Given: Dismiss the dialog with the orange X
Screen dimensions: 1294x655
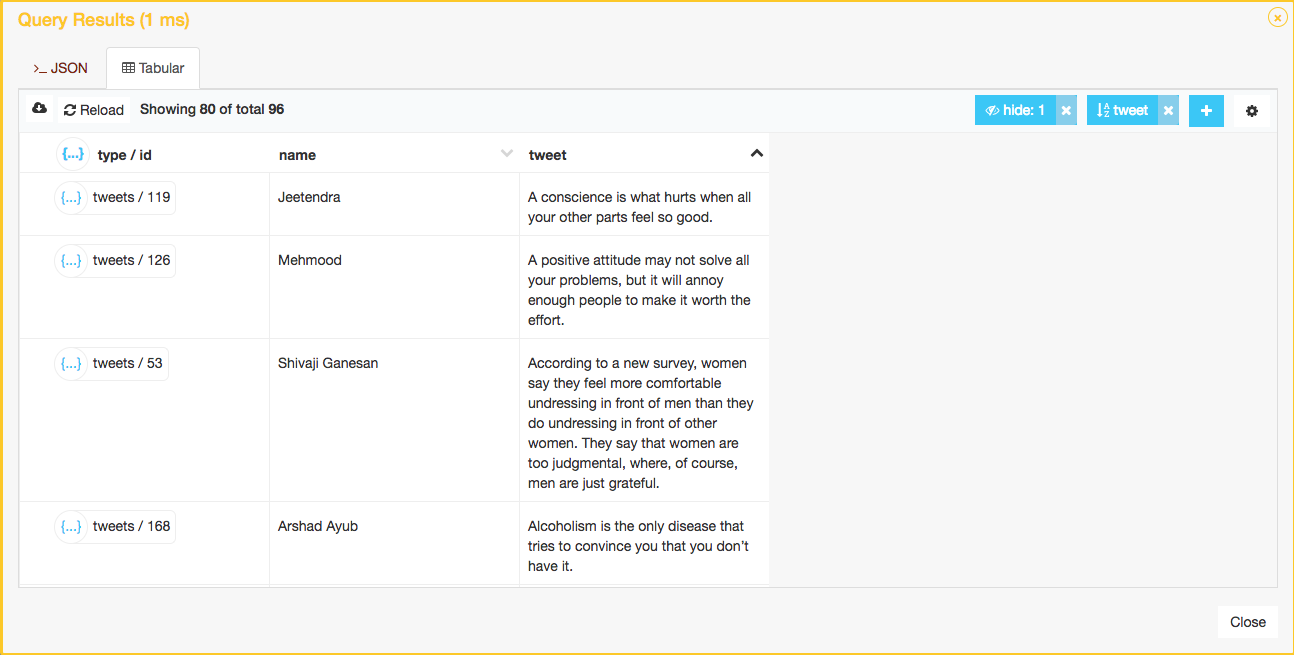Looking at the screenshot, I should point(1277,17).
